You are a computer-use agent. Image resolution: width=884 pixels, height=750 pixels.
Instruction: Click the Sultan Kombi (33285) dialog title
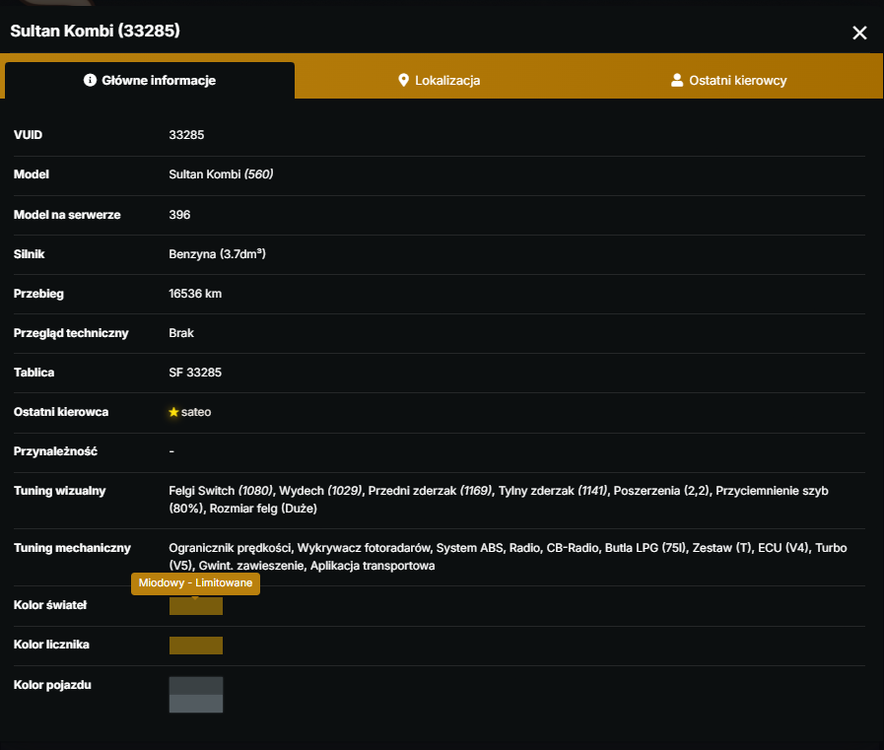[95, 30]
